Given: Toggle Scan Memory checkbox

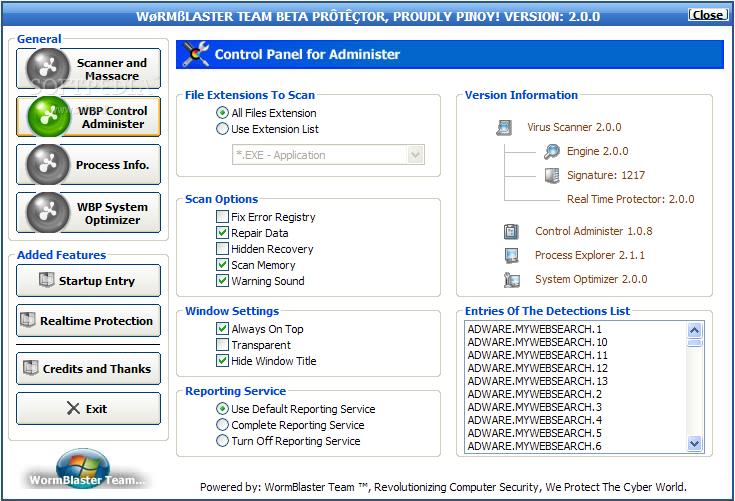Looking at the screenshot, I should click(222, 265).
